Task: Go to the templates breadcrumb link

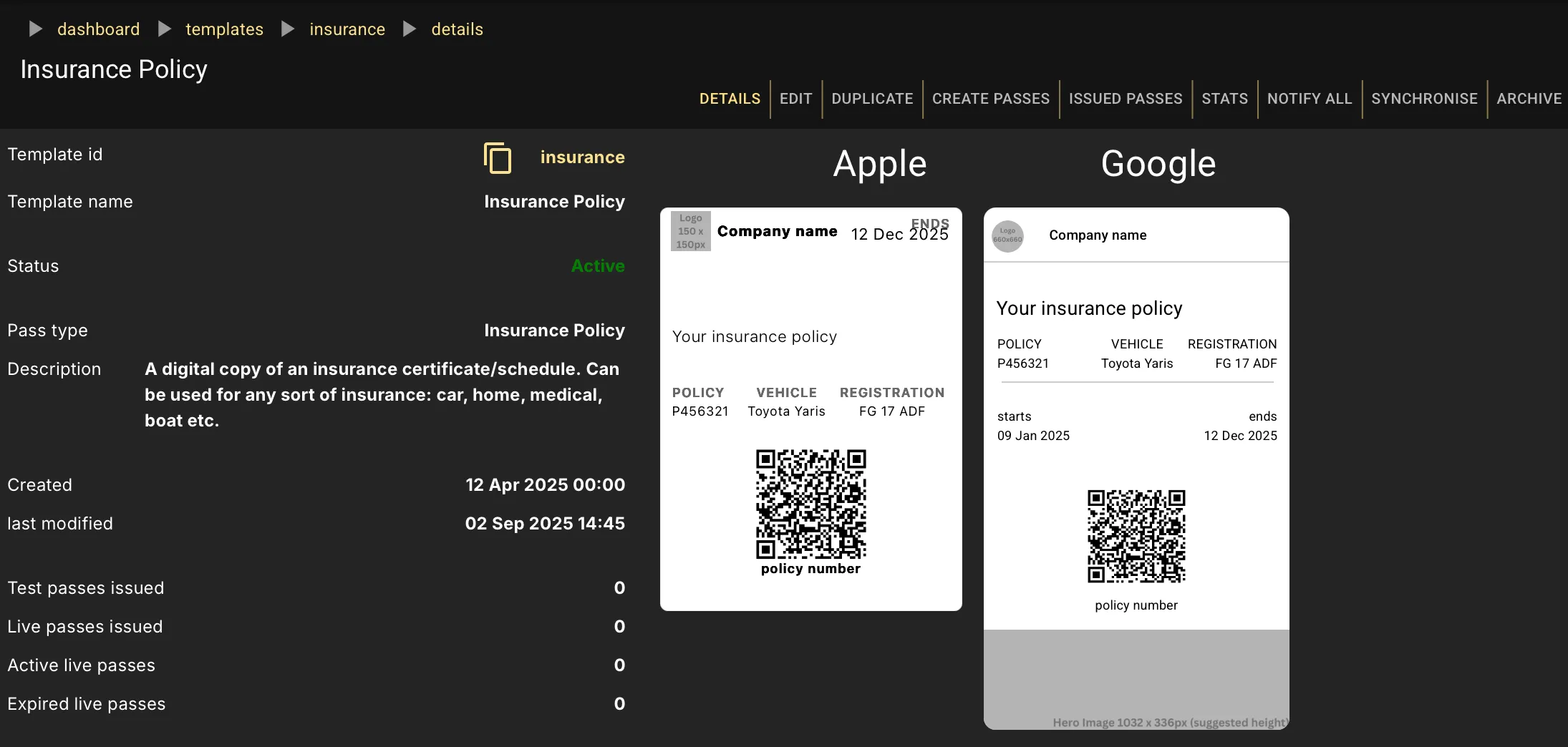Action: click(224, 29)
